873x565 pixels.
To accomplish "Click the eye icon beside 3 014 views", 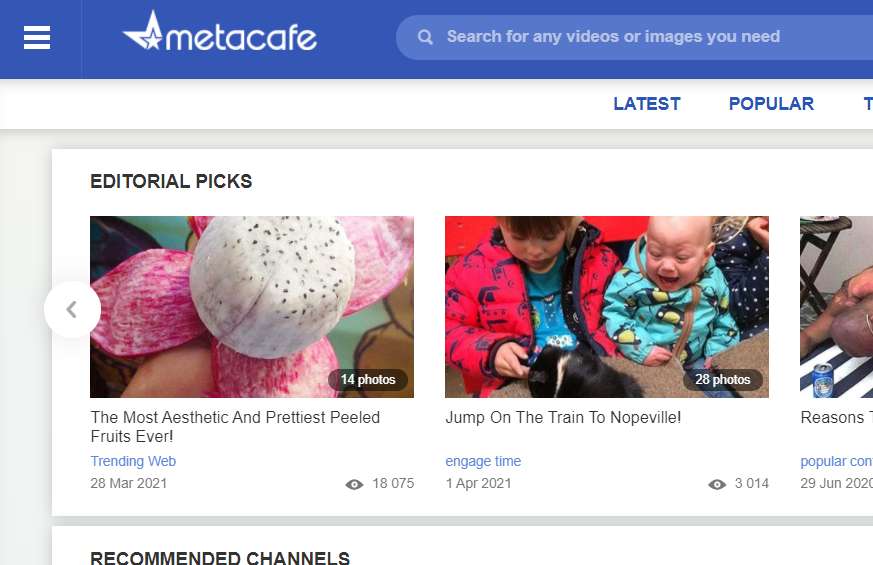I will [x=717, y=484].
